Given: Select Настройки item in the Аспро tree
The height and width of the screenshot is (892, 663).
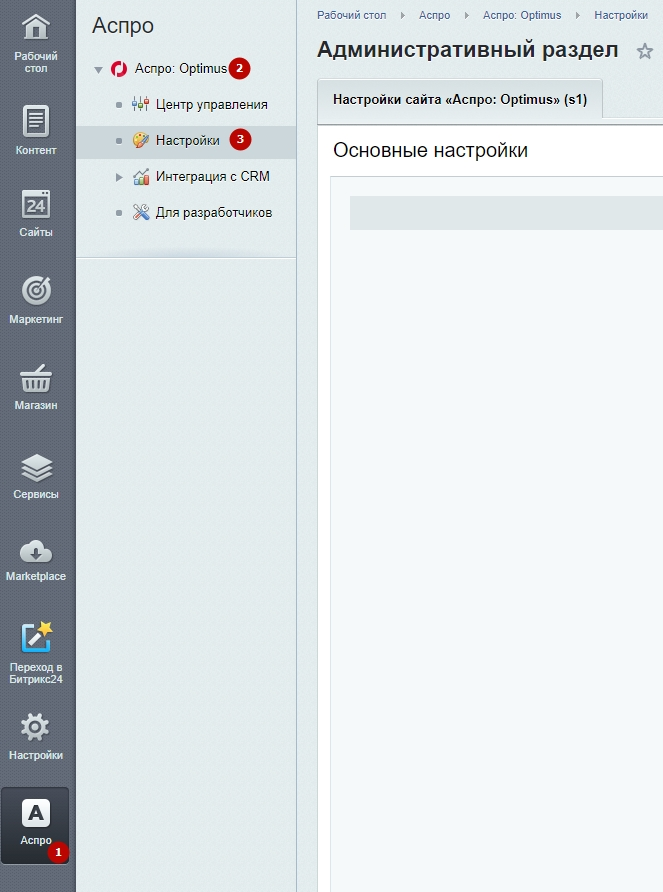Looking at the screenshot, I should pyautogui.click(x=188, y=141).
